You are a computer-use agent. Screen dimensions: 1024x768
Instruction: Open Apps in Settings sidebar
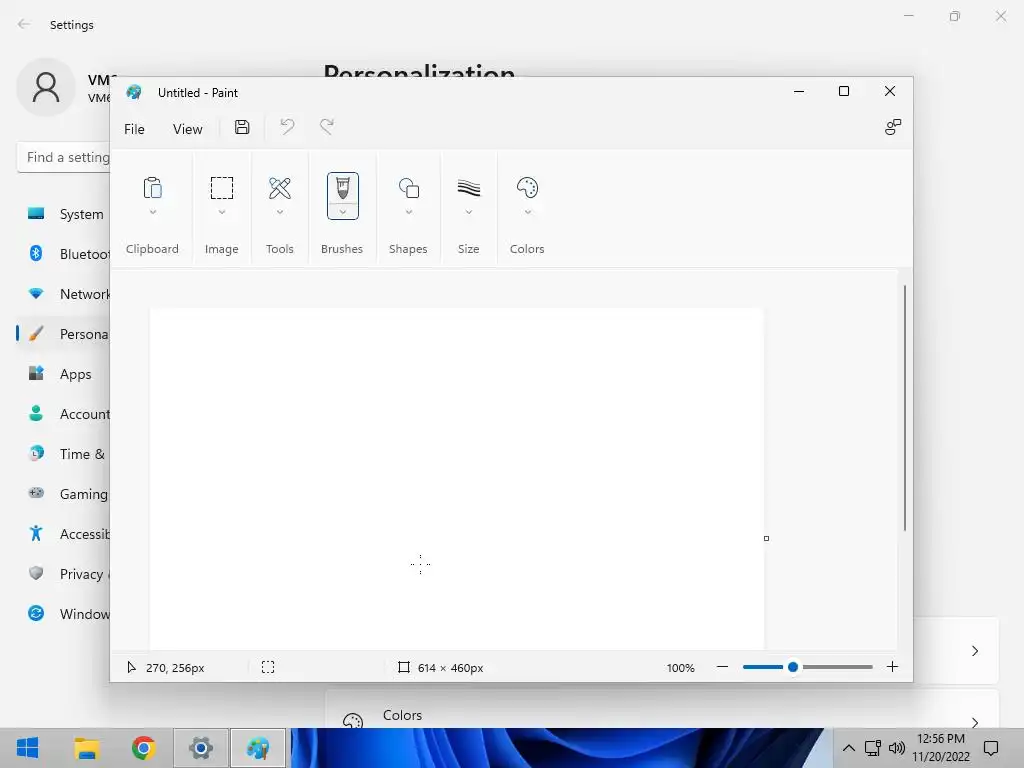(65, 374)
